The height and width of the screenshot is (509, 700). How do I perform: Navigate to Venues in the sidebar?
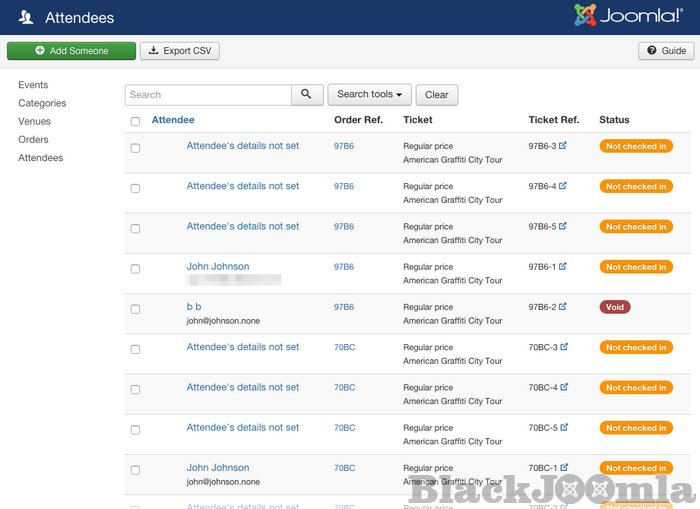(x=34, y=122)
